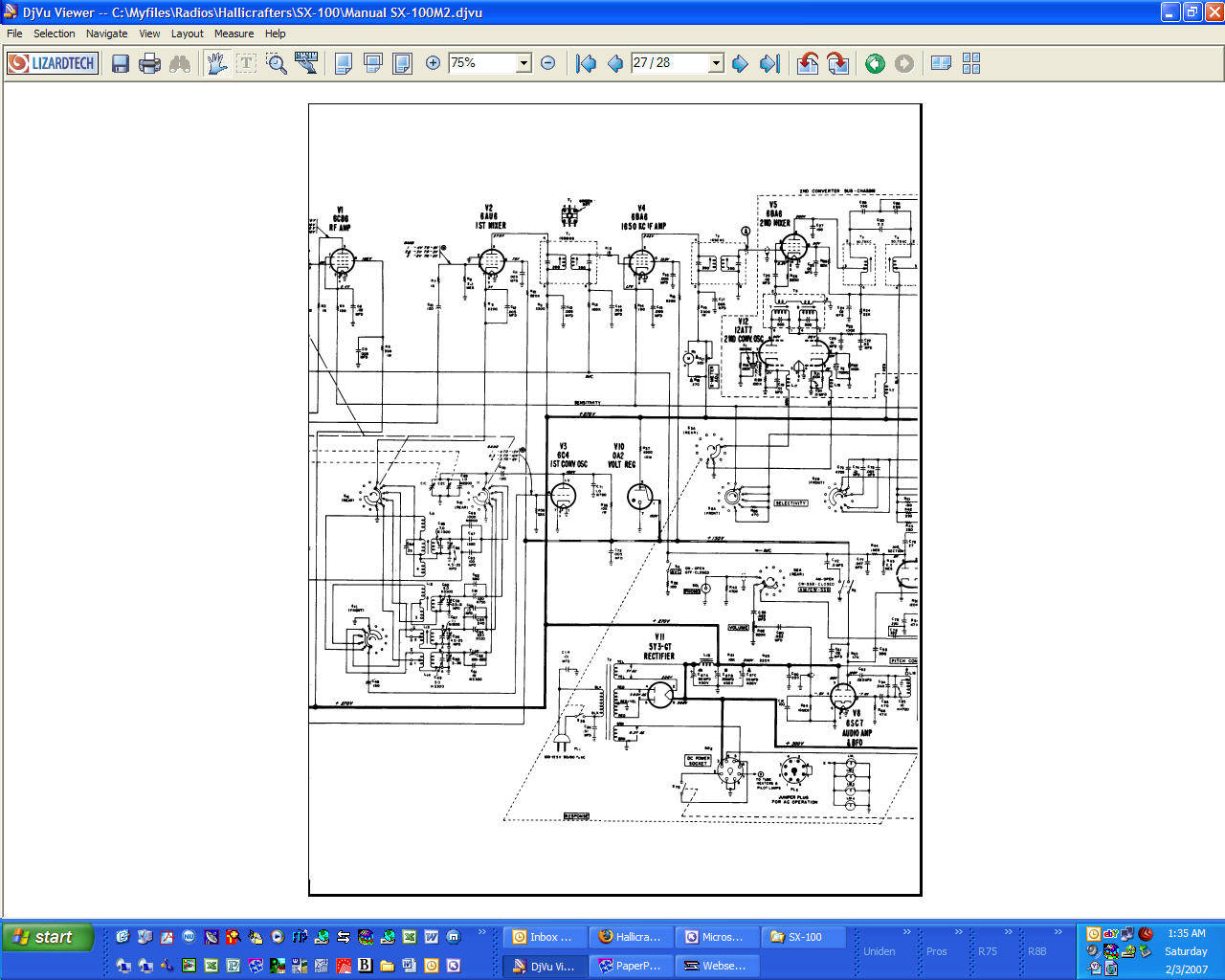Screen dimensions: 1225x980
Task: Open the Navigate menu
Action: 106,33
